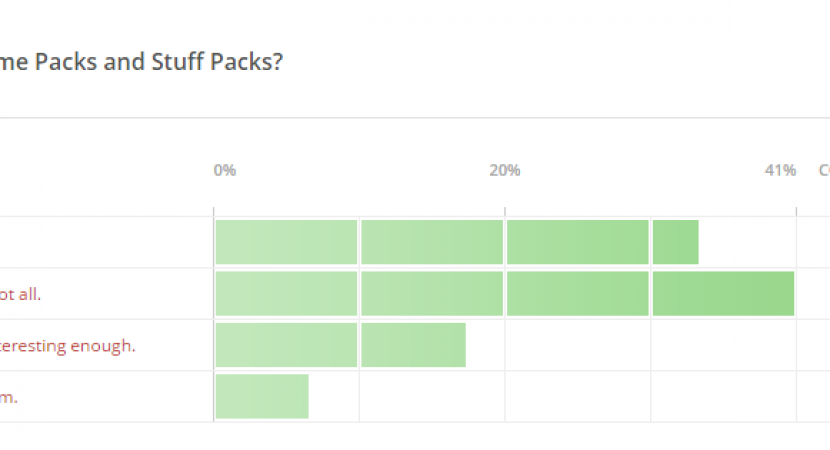The image size is (830, 450).
Task: Click first segment of the 'ot all.' bar
Action: click(286, 294)
